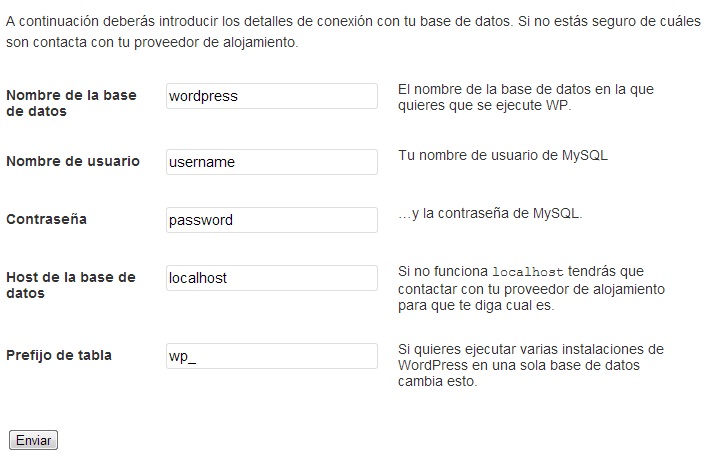The image size is (706, 457).
Task: Select the 'Contraseña' field label
Action: pyautogui.click(x=46, y=219)
